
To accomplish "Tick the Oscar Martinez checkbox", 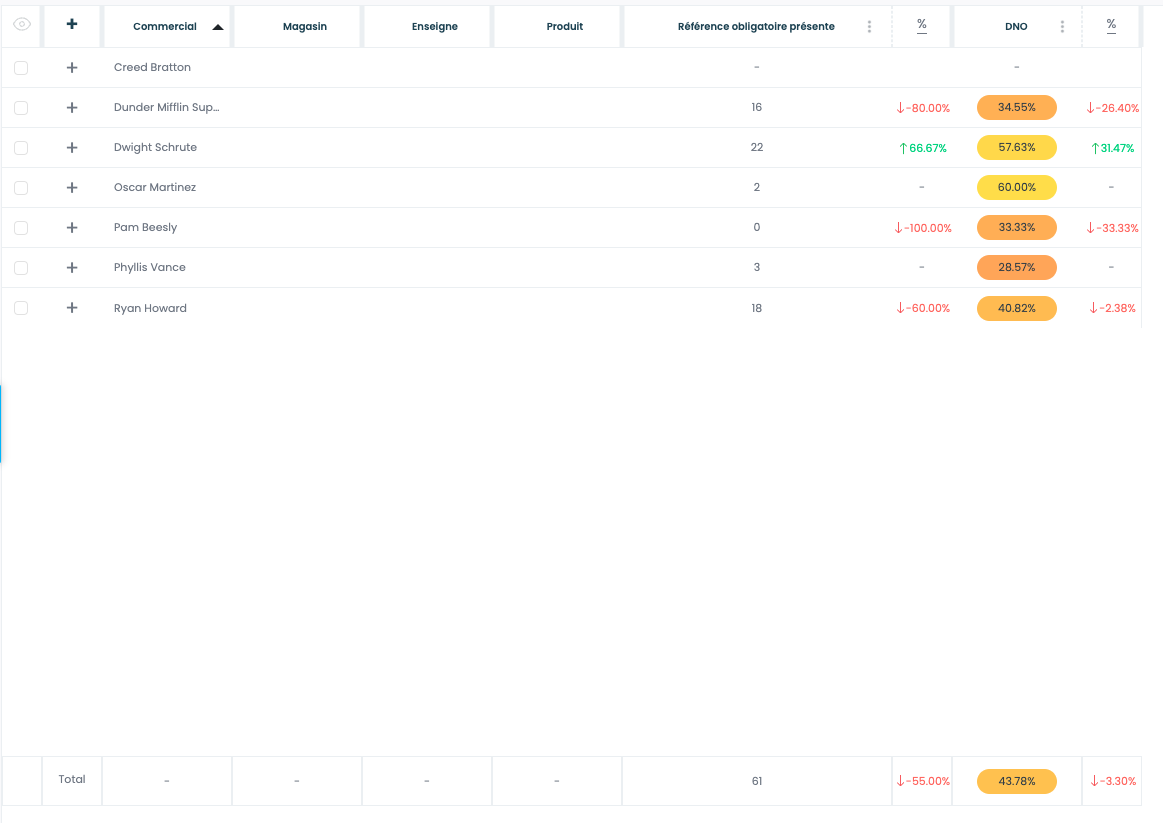I will [x=21, y=188].
